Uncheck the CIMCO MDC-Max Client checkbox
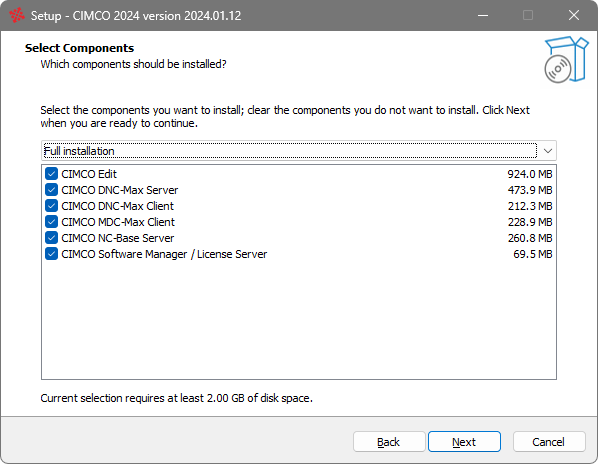The width and height of the screenshot is (598, 464). click(51, 222)
